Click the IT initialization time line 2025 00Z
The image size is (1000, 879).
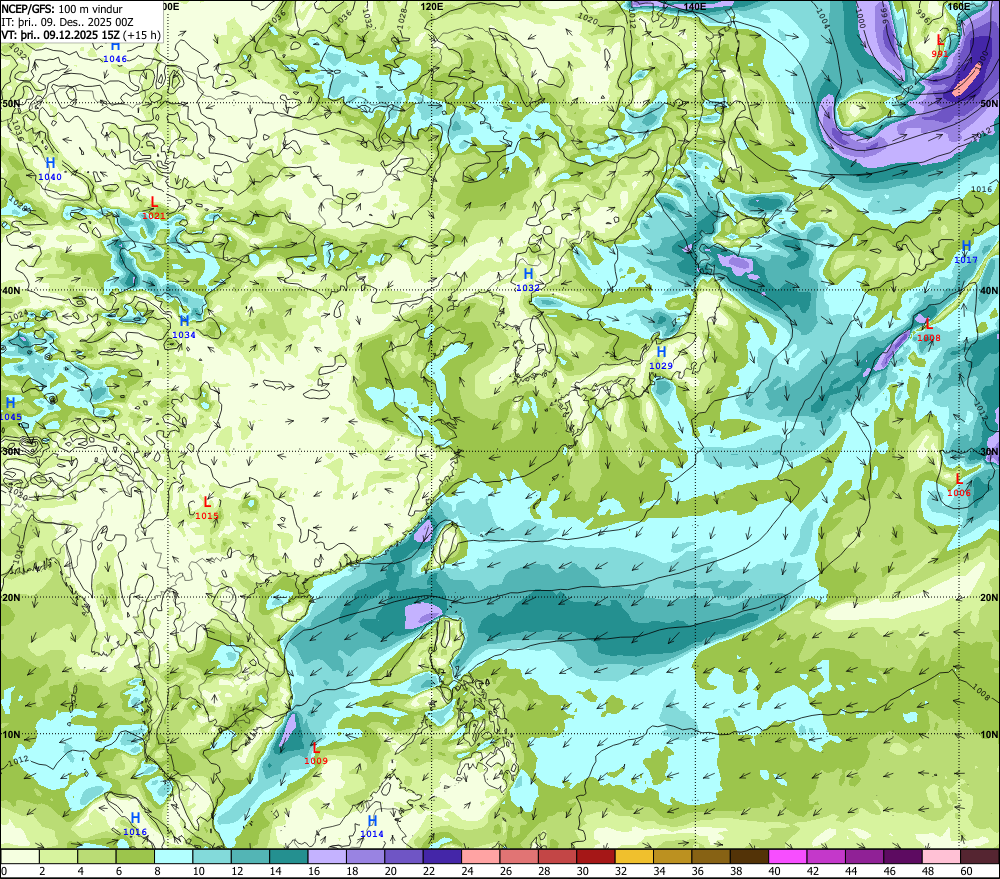pyautogui.click(x=67, y=22)
